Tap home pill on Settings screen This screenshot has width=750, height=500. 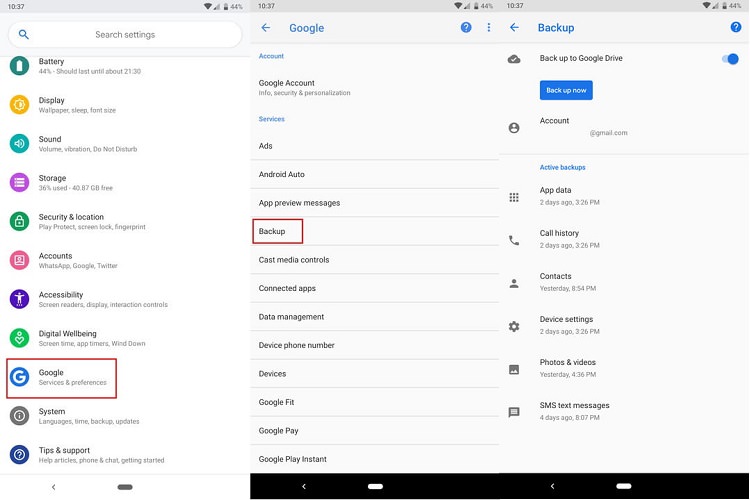[125, 487]
